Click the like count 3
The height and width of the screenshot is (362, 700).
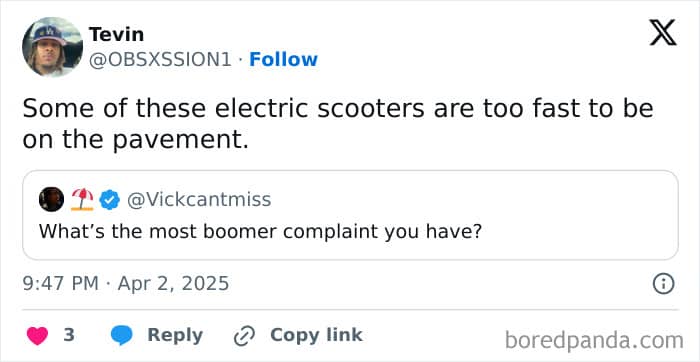(x=69, y=335)
